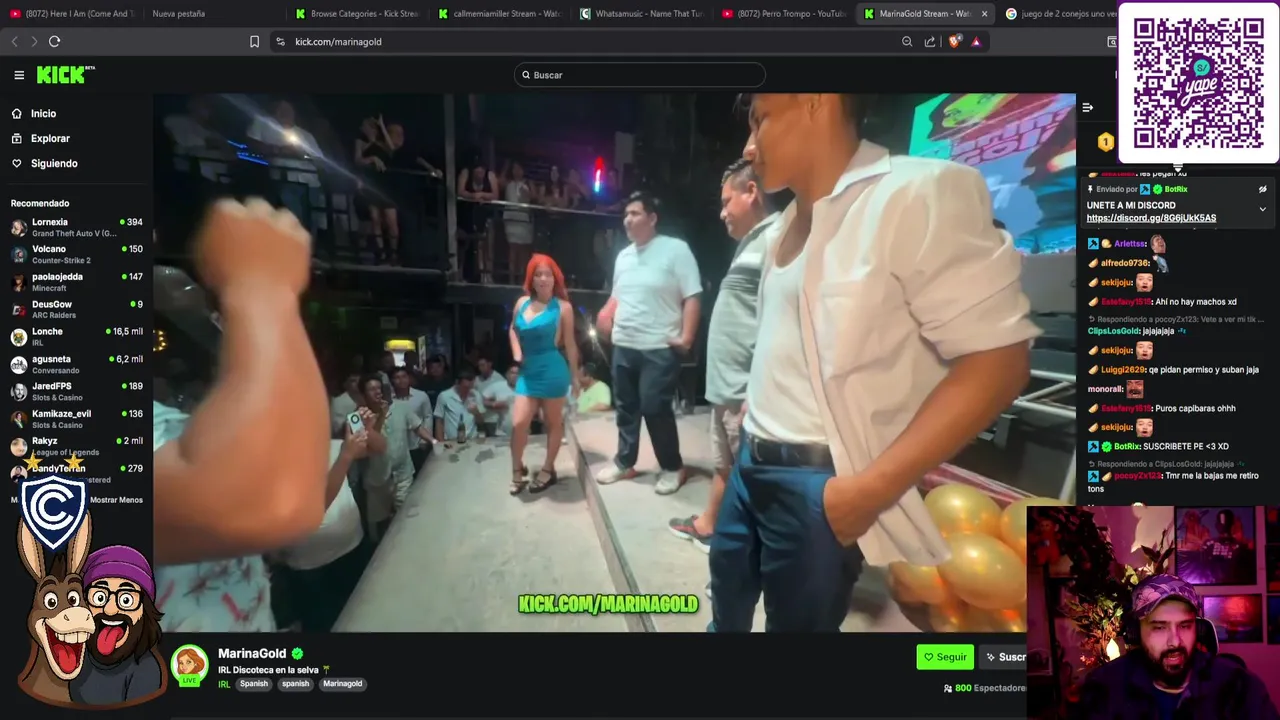The width and height of the screenshot is (1280, 720).
Task: Click the IRL category link
Action: point(224,684)
